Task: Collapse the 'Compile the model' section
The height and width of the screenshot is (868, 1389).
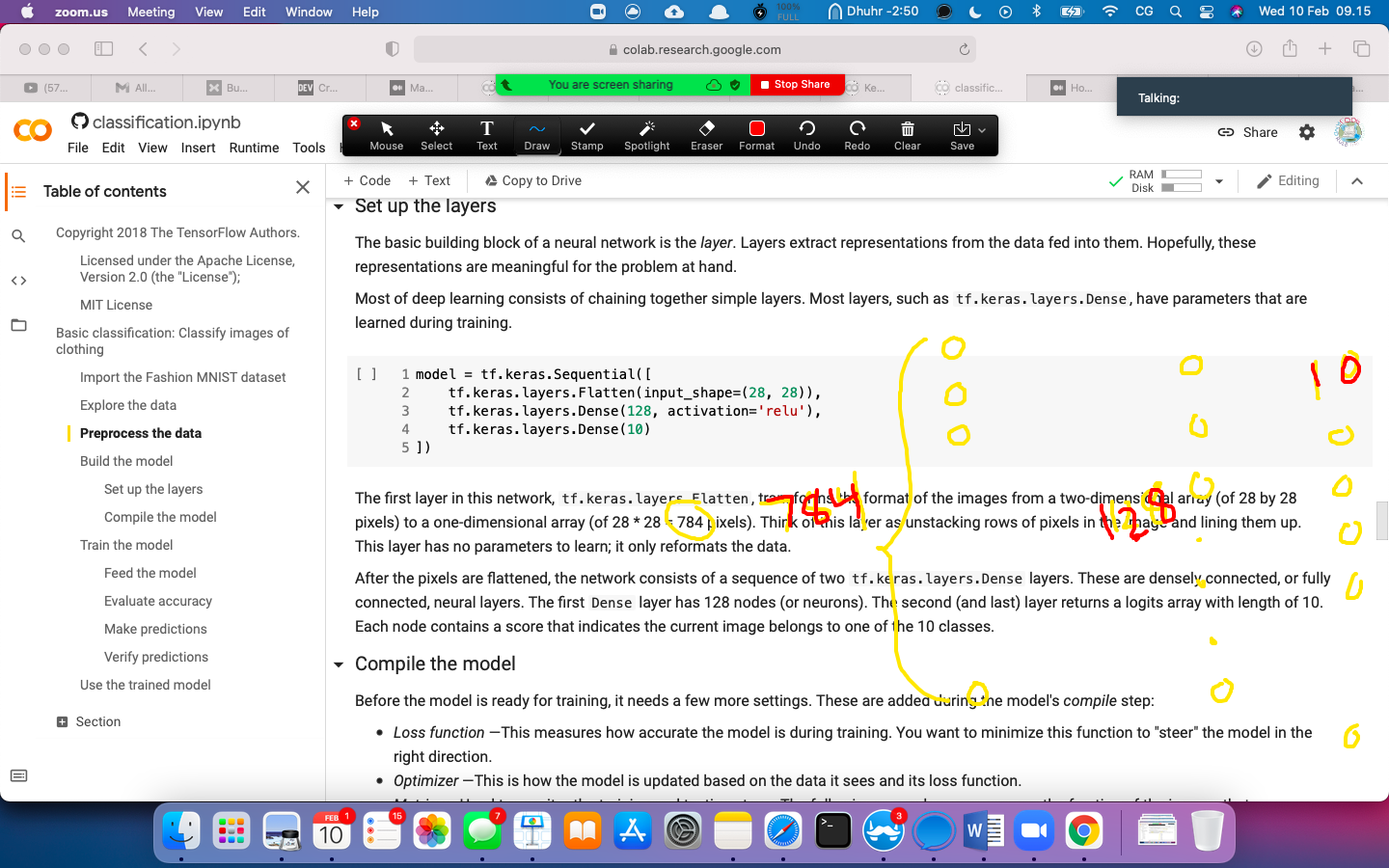Action: point(339,665)
